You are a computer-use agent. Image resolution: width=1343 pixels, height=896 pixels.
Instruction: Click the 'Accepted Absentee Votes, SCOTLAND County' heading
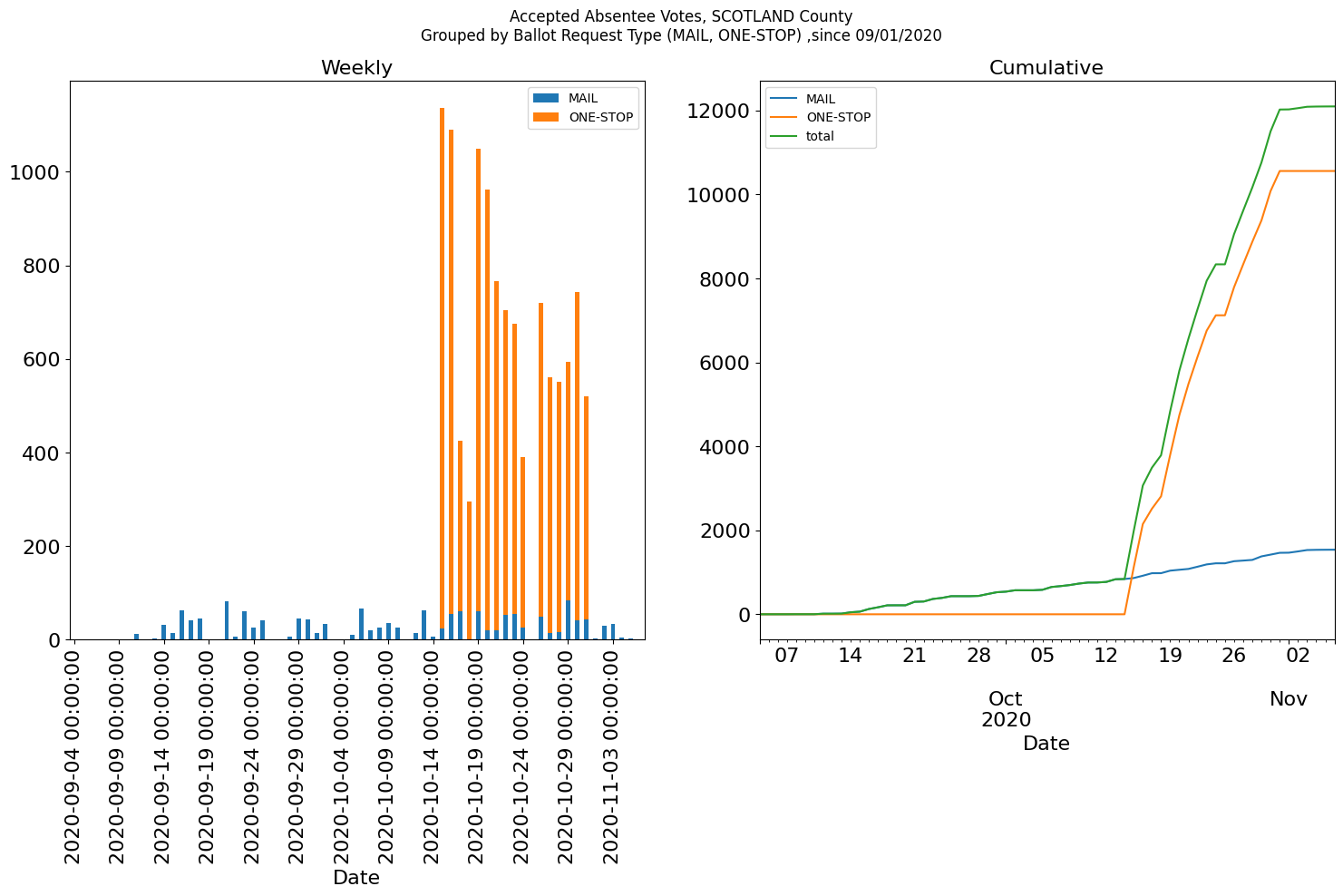tap(681, 16)
